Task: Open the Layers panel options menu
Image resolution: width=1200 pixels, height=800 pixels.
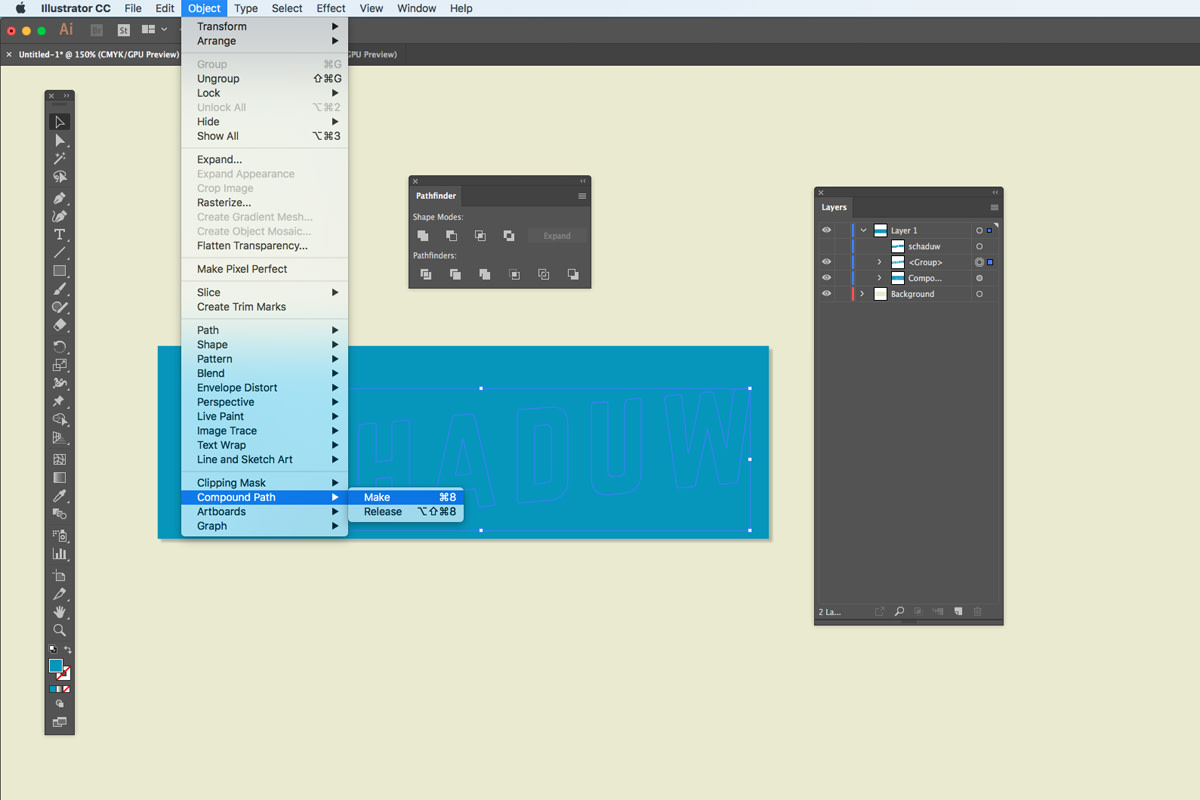Action: tap(994, 208)
